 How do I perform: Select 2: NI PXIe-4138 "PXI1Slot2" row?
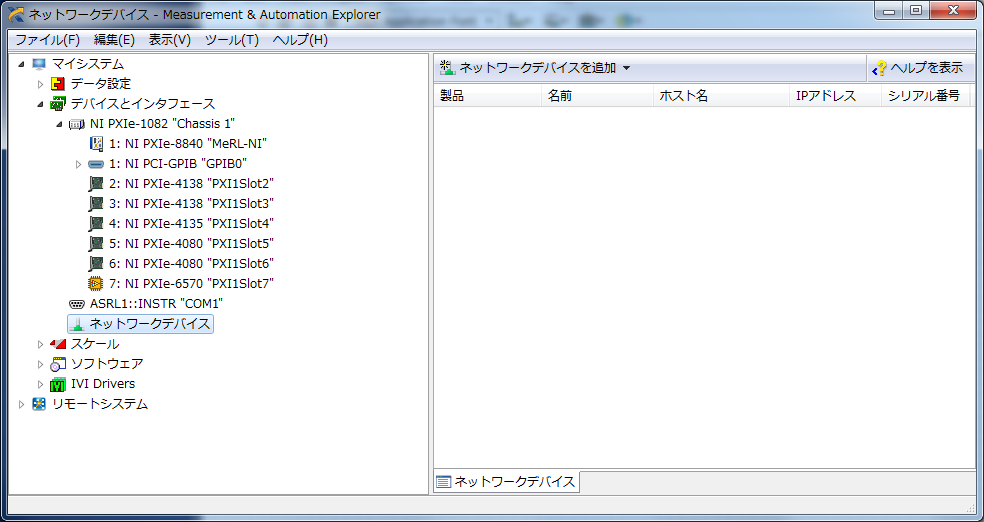pyautogui.click(x=191, y=184)
